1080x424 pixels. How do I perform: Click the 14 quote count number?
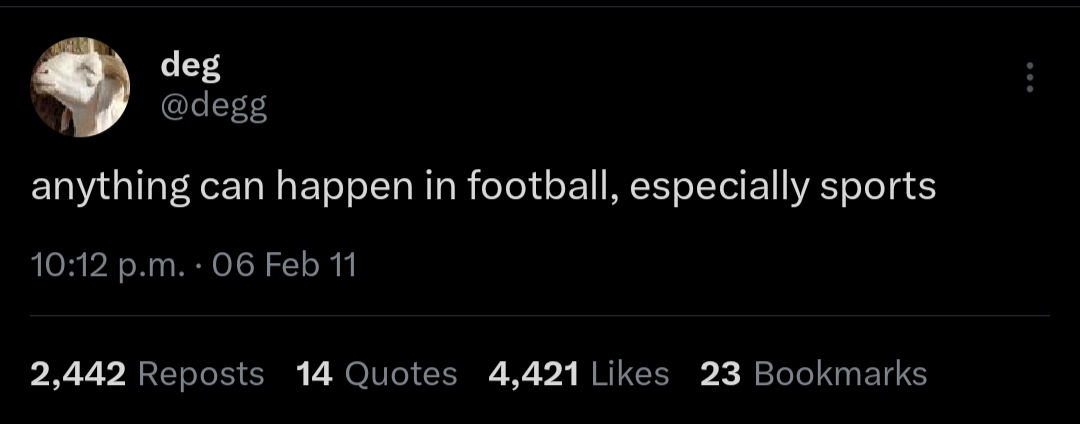tap(314, 374)
